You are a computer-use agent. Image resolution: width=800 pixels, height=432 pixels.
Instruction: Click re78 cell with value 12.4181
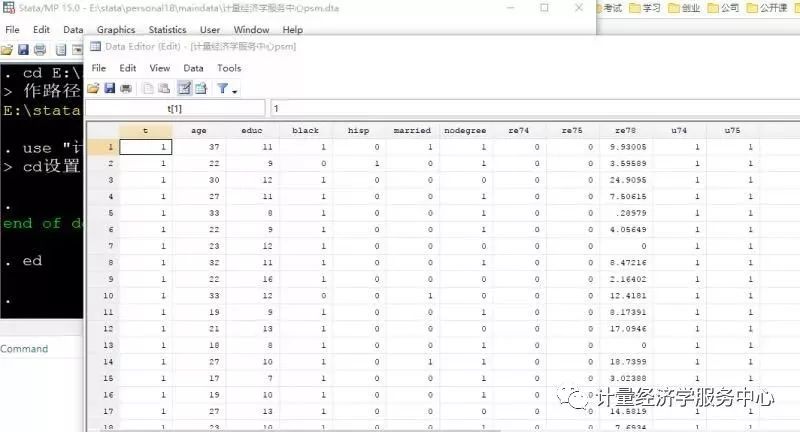point(626,296)
